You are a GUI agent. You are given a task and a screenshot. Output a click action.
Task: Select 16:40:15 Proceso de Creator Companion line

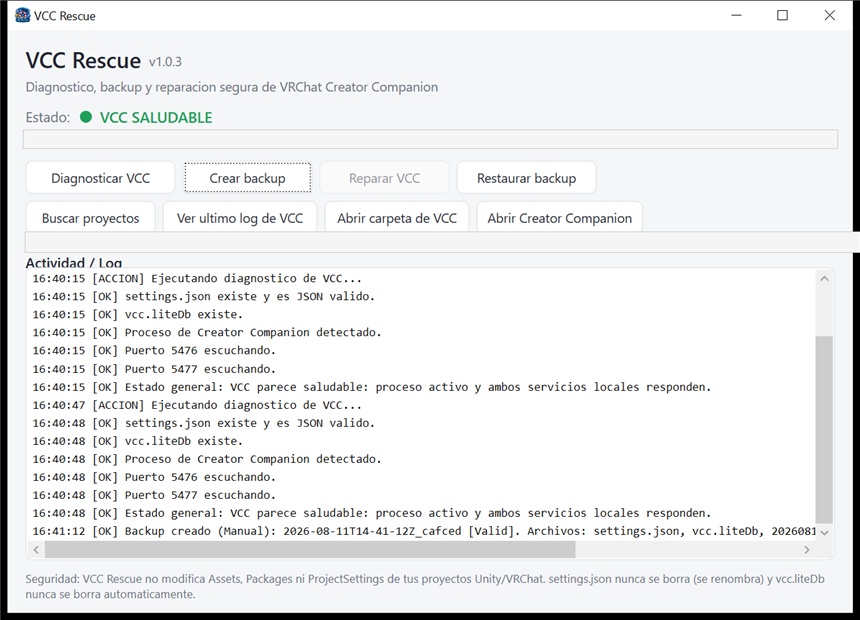pyautogui.click(x=207, y=332)
